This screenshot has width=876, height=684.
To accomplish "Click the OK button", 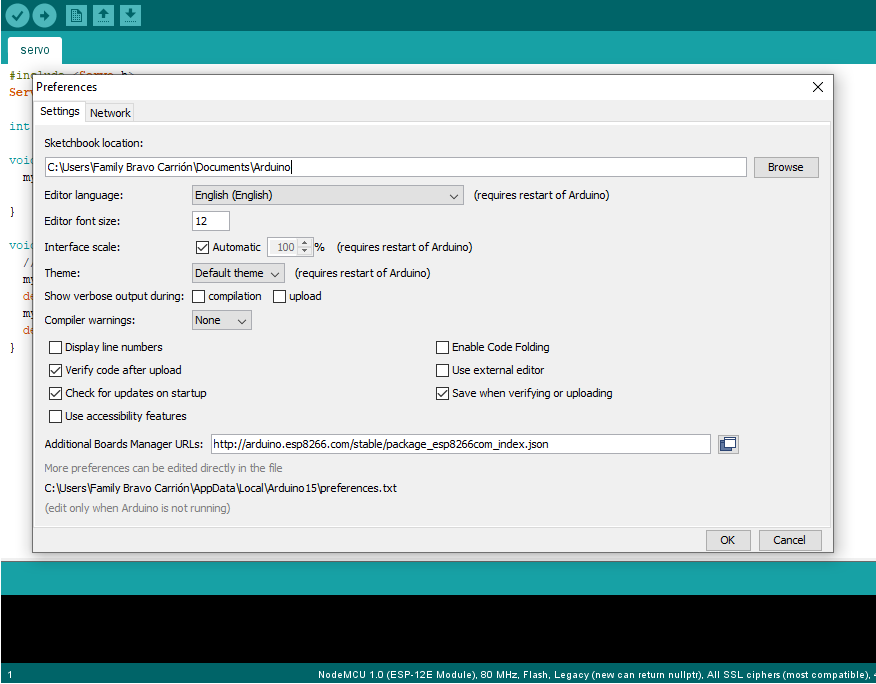I will (727, 540).
